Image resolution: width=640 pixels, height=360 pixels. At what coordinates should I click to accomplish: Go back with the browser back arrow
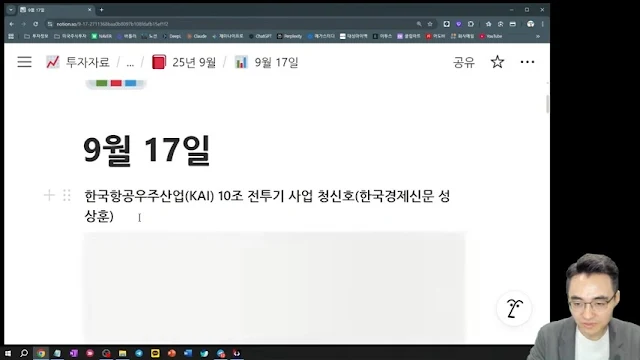click(11, 24)
